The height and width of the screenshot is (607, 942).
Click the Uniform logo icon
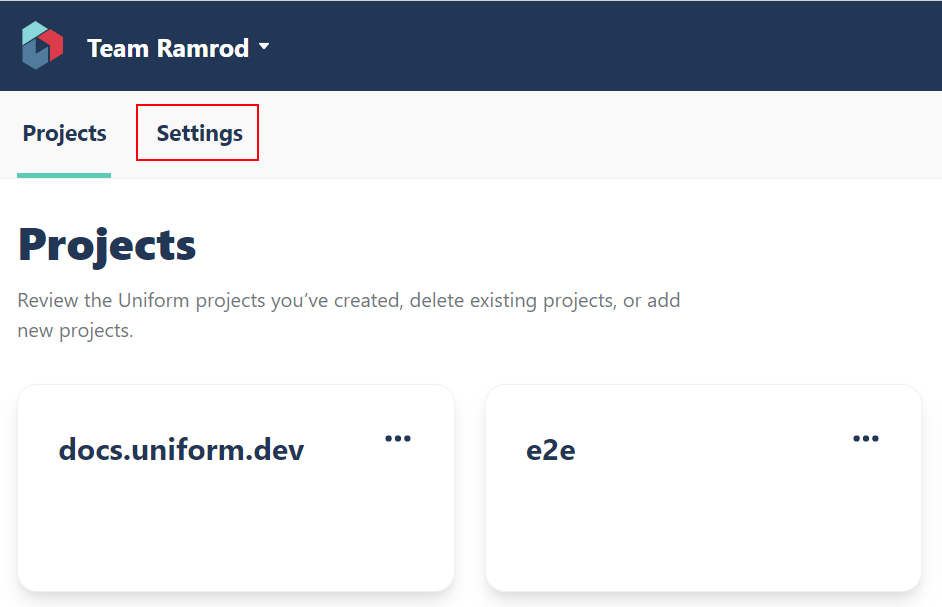point(42,46)
